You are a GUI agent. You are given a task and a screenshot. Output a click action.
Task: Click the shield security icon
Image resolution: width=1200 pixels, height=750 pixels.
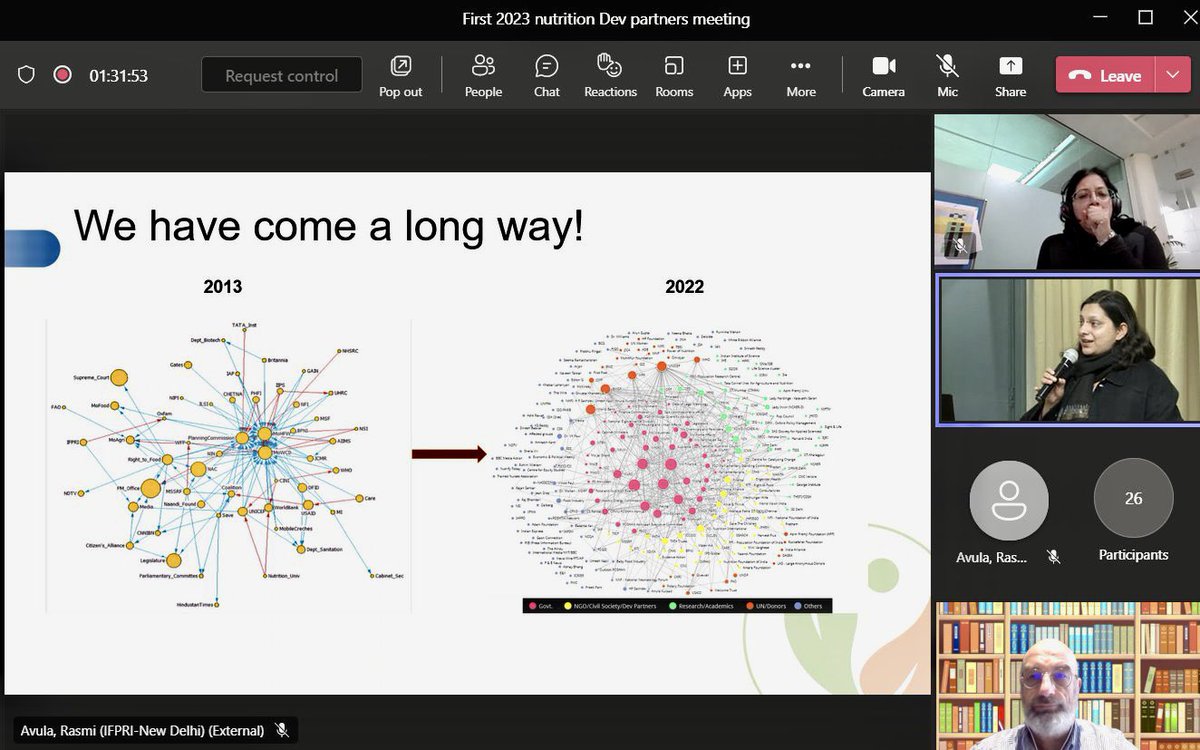point(27,75)
